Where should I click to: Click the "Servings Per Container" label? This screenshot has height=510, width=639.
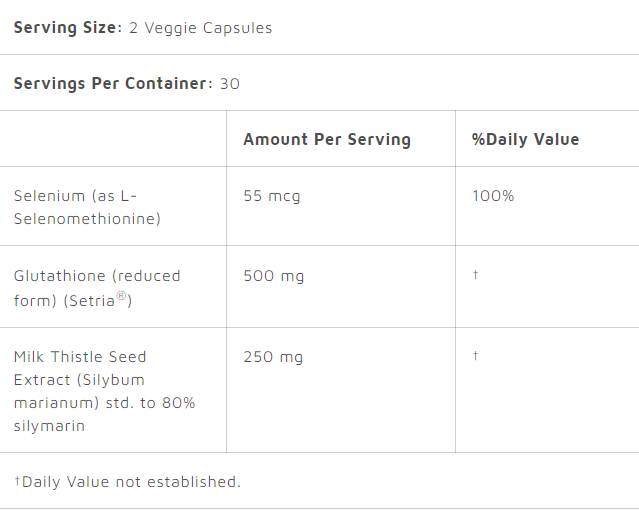[x=110, y=83]
